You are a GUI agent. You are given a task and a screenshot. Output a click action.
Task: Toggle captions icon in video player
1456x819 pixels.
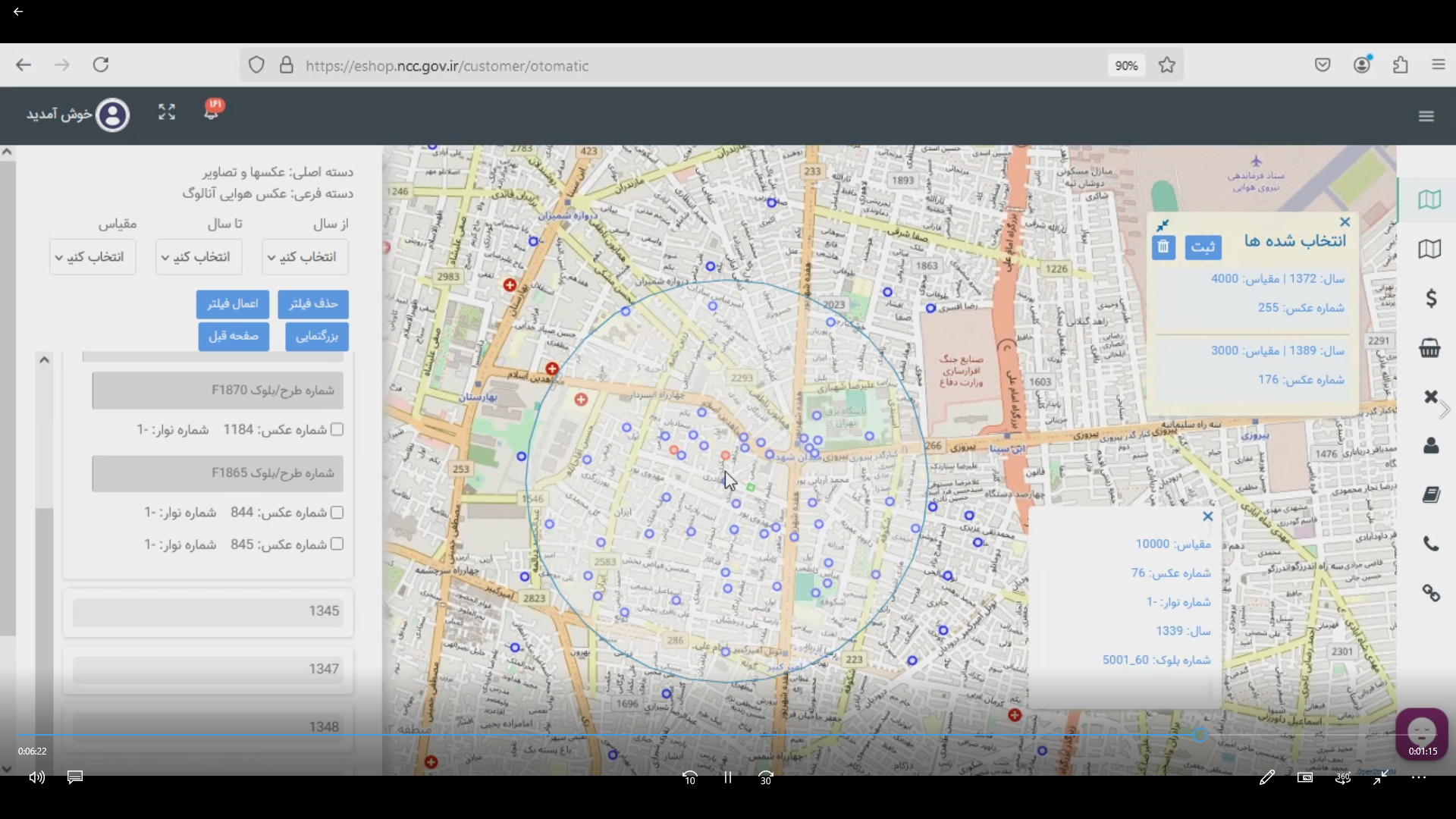point(75,777)
